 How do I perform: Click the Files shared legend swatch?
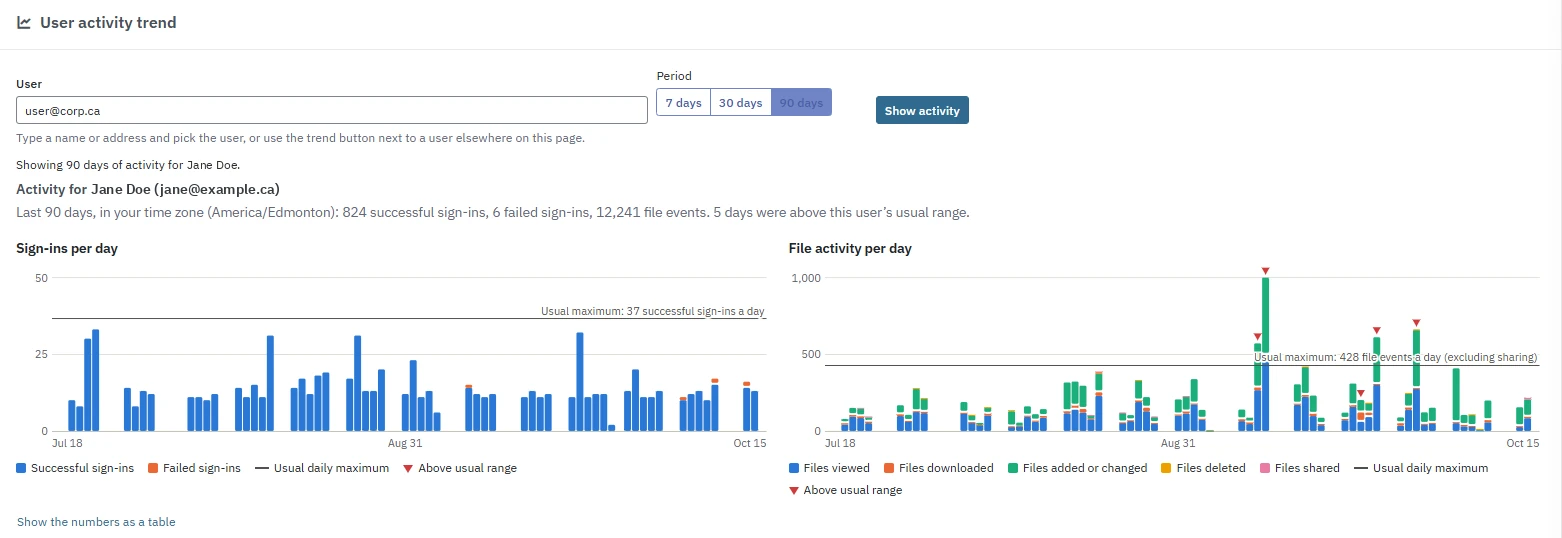tap(1264, 468)
